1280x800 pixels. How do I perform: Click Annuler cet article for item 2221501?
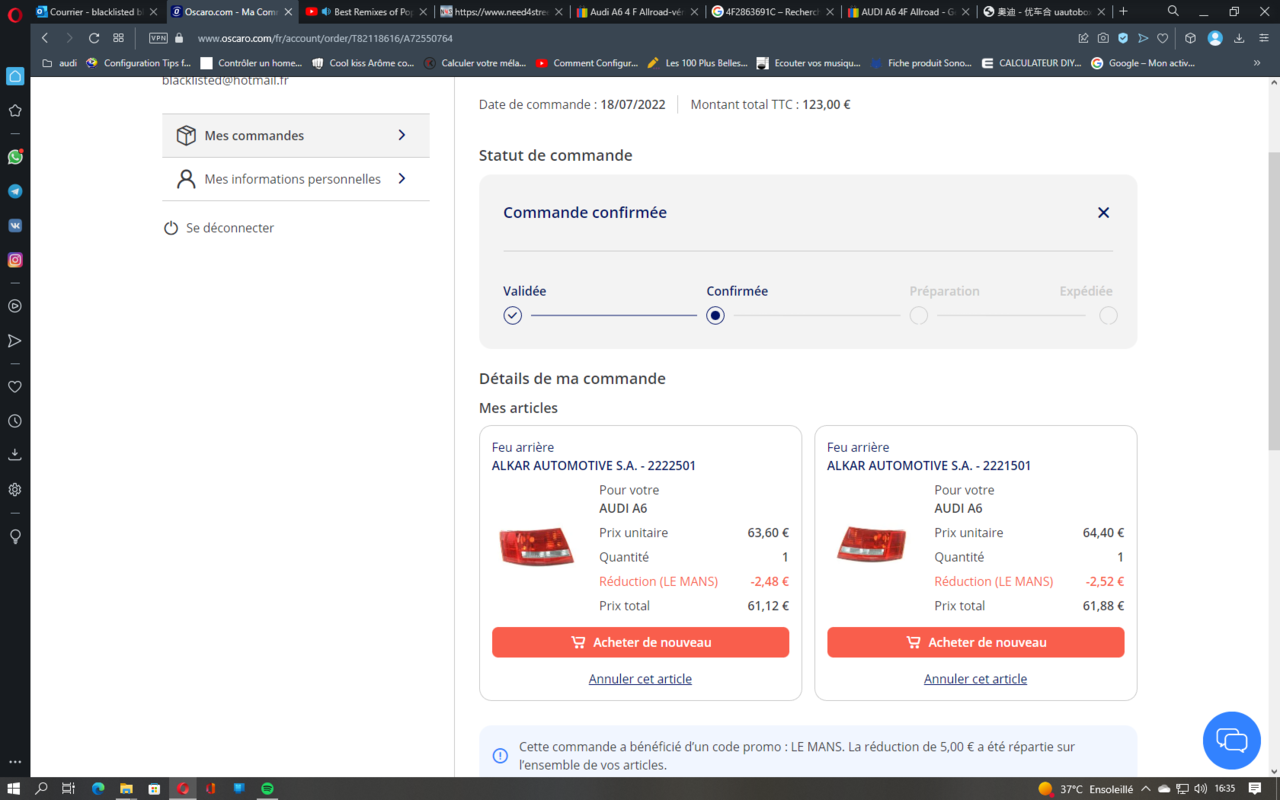click(x=975, y=679)
